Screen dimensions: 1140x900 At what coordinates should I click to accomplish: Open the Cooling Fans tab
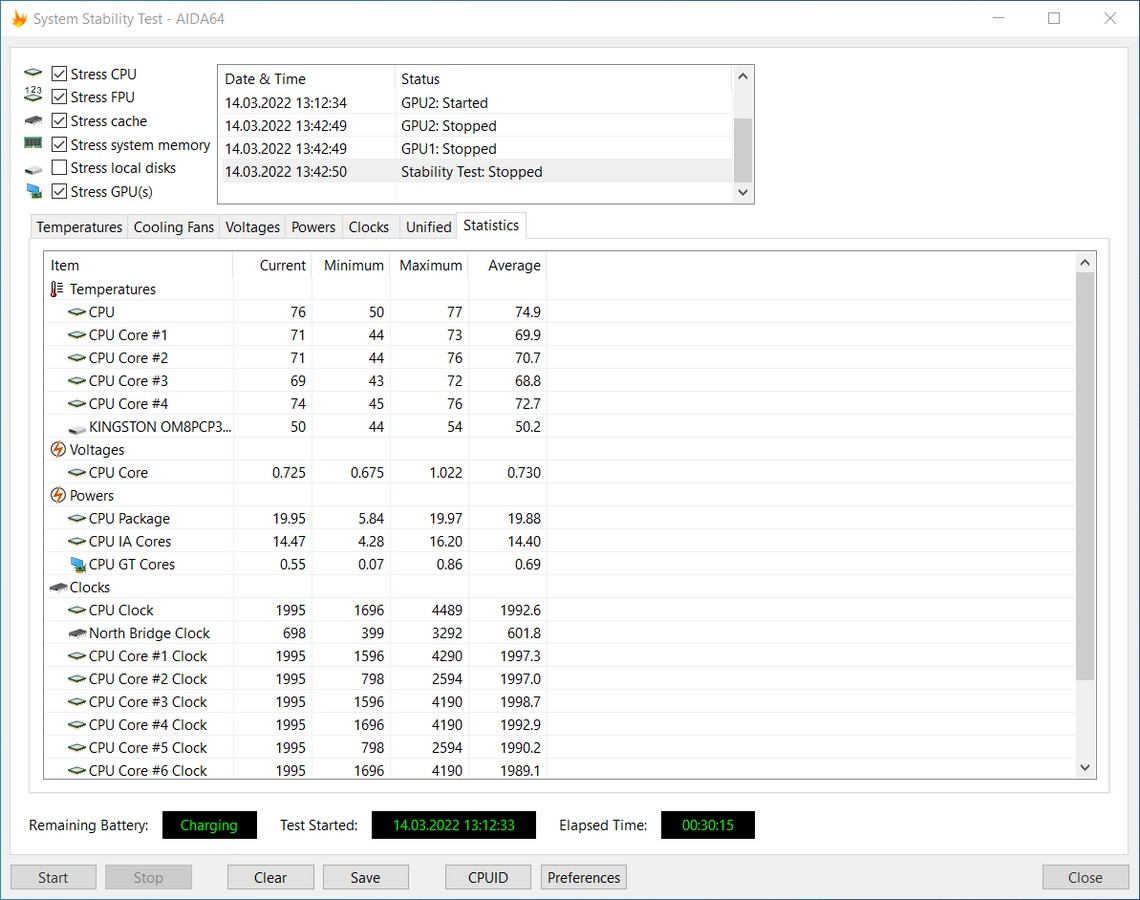(174, 227)
